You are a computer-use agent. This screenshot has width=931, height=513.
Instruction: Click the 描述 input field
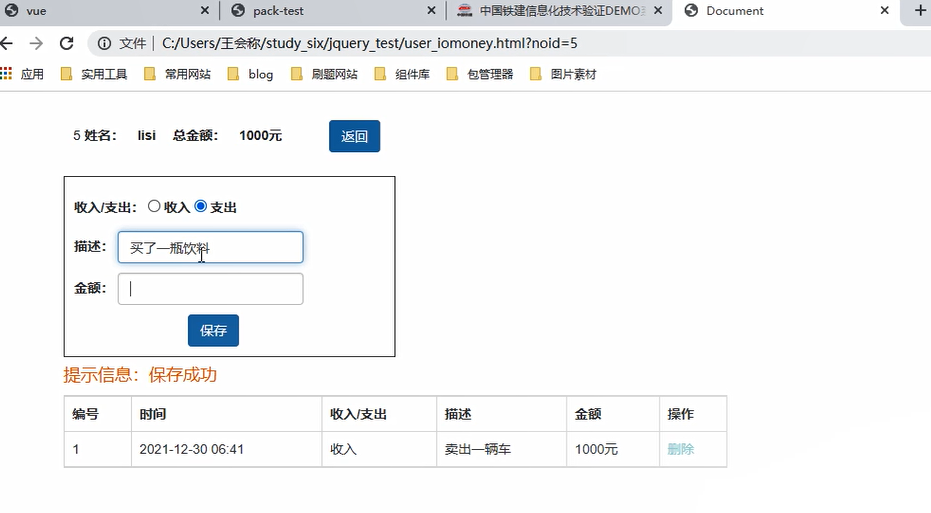click(211, 247)
